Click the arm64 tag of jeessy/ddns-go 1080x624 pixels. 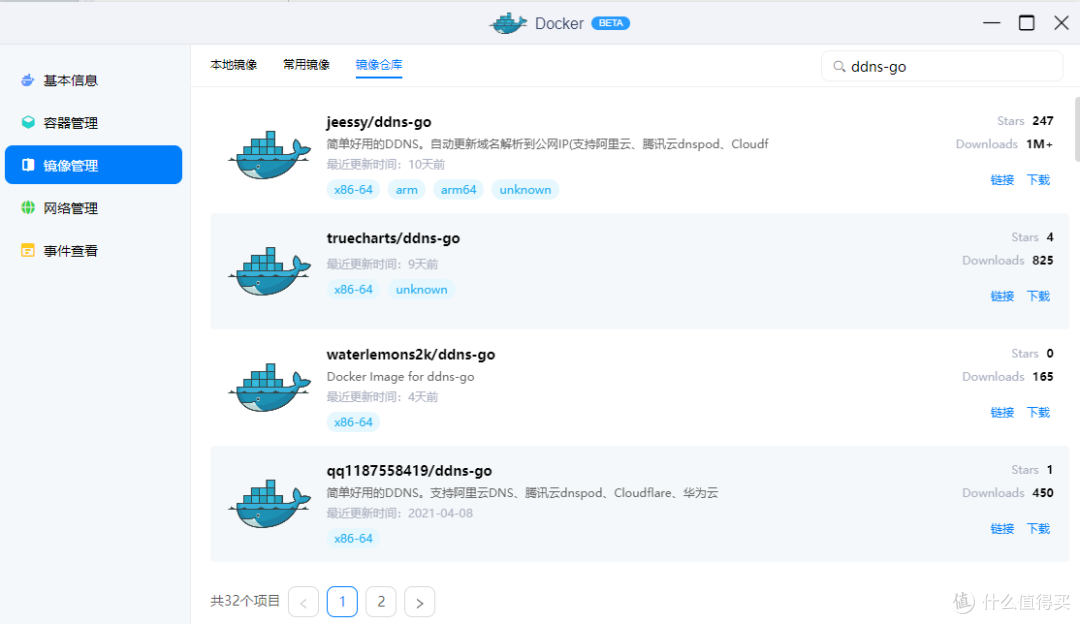459,189
